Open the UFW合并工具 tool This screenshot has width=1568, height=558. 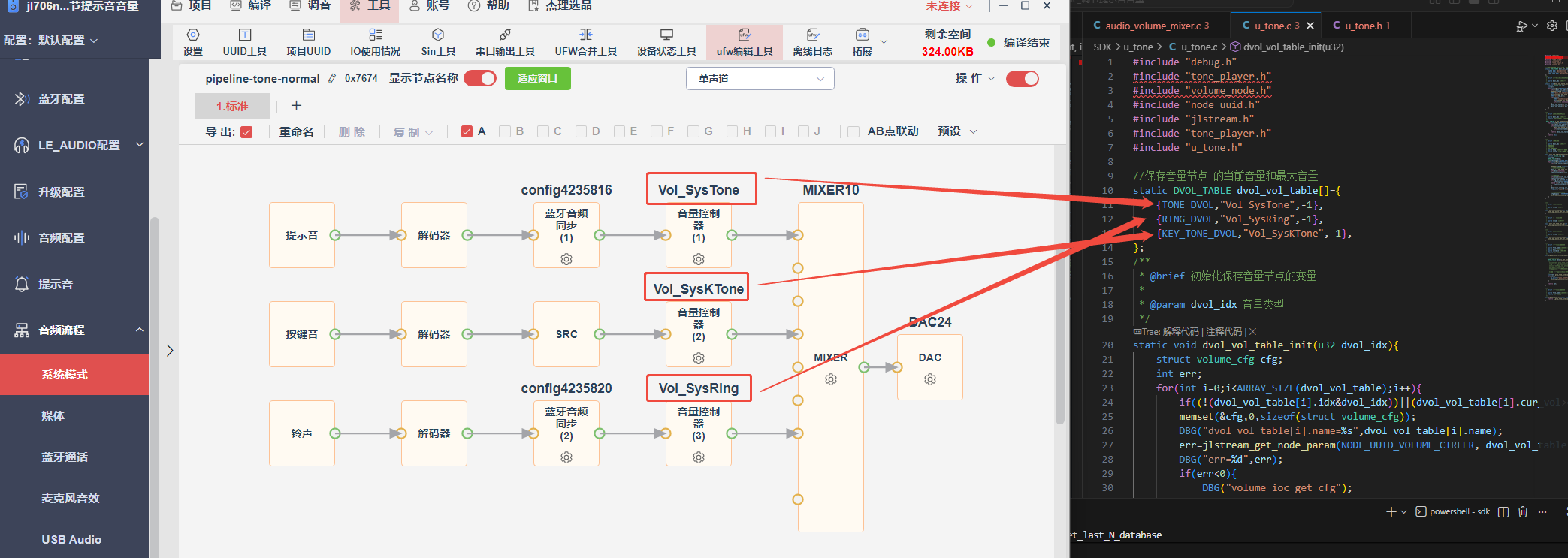tap(586, 43)
